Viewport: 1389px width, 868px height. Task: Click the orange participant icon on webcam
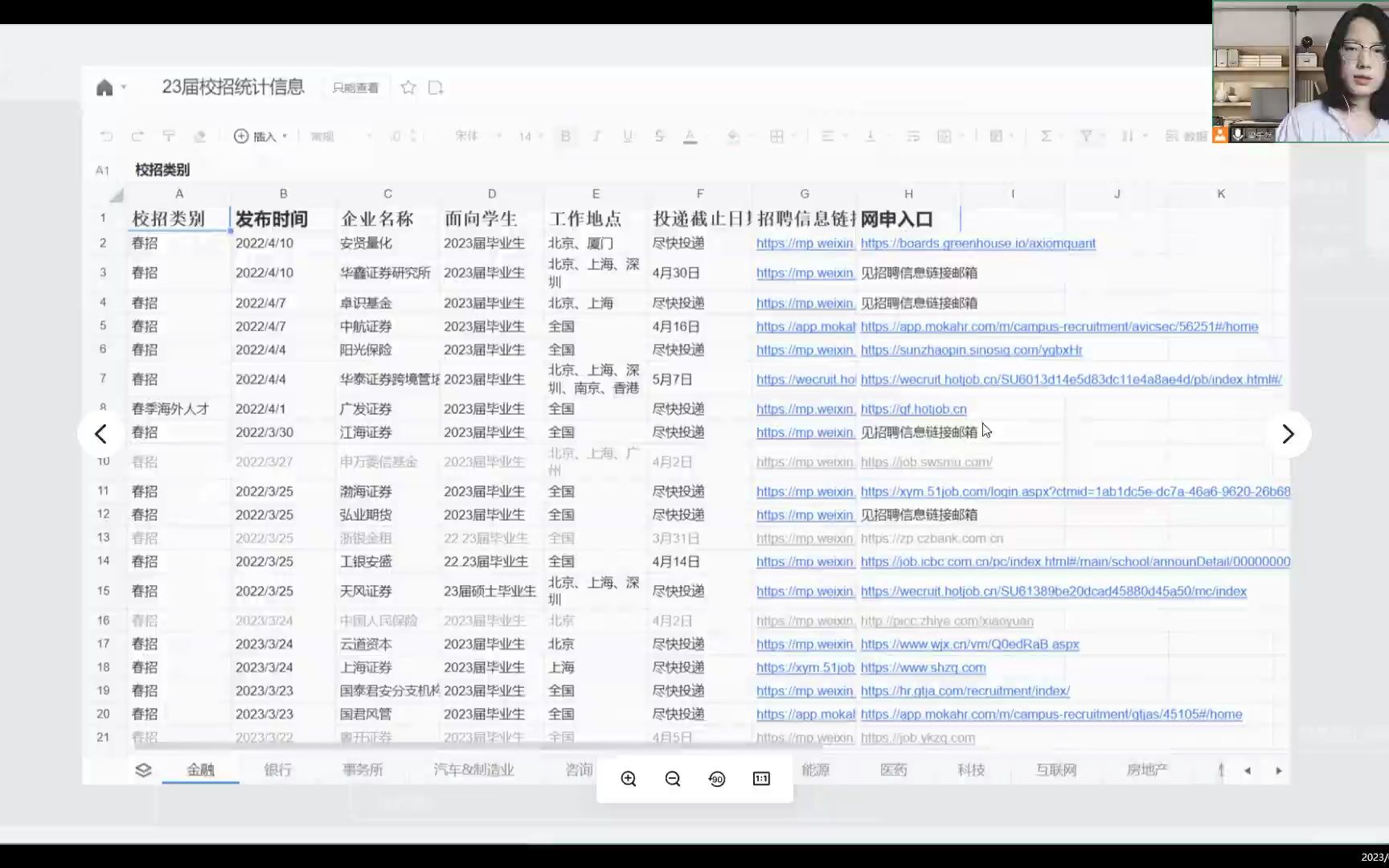pos(1220,135)
